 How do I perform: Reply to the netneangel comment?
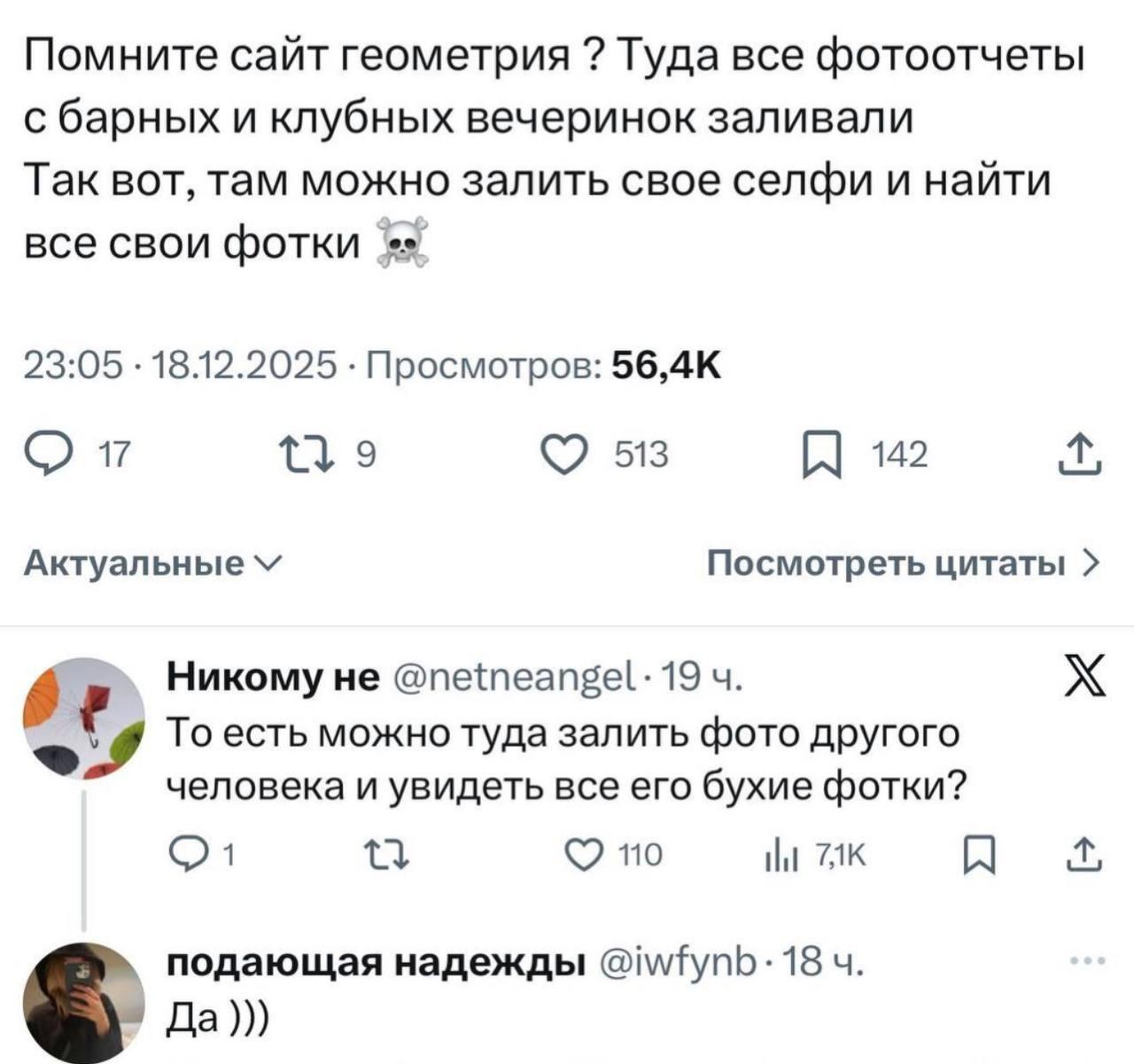(184, 855)
